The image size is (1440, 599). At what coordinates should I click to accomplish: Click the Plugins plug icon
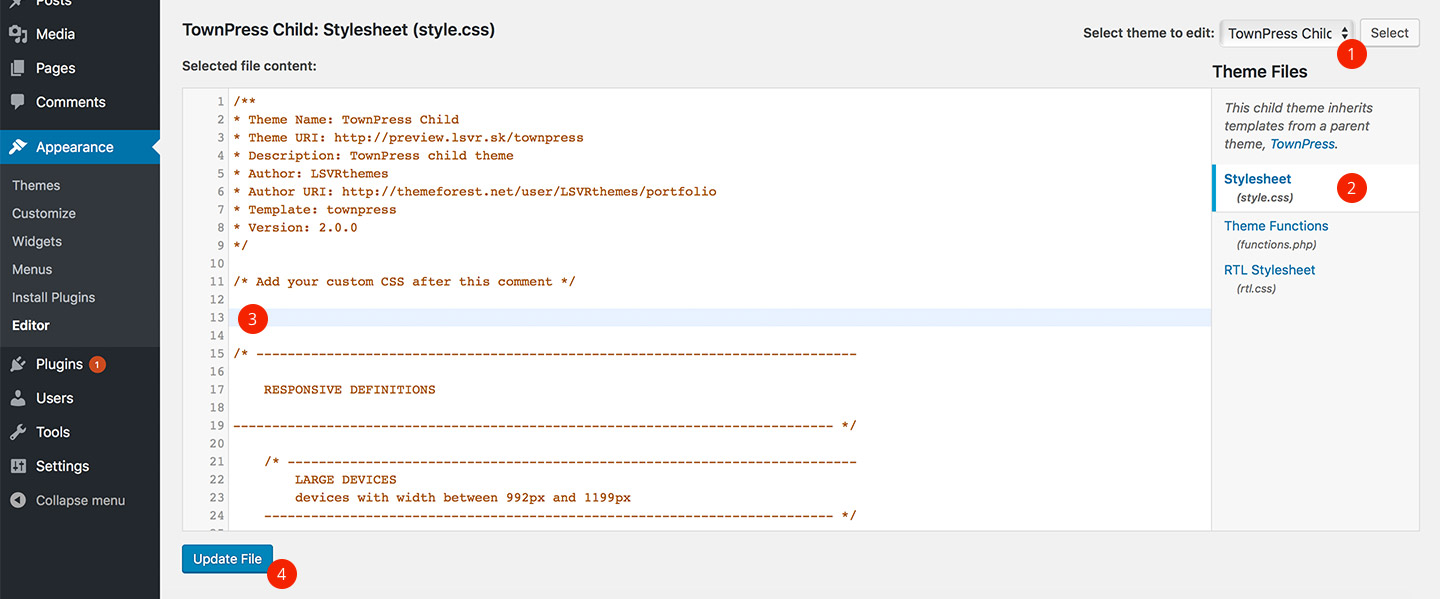coord(18,364)
